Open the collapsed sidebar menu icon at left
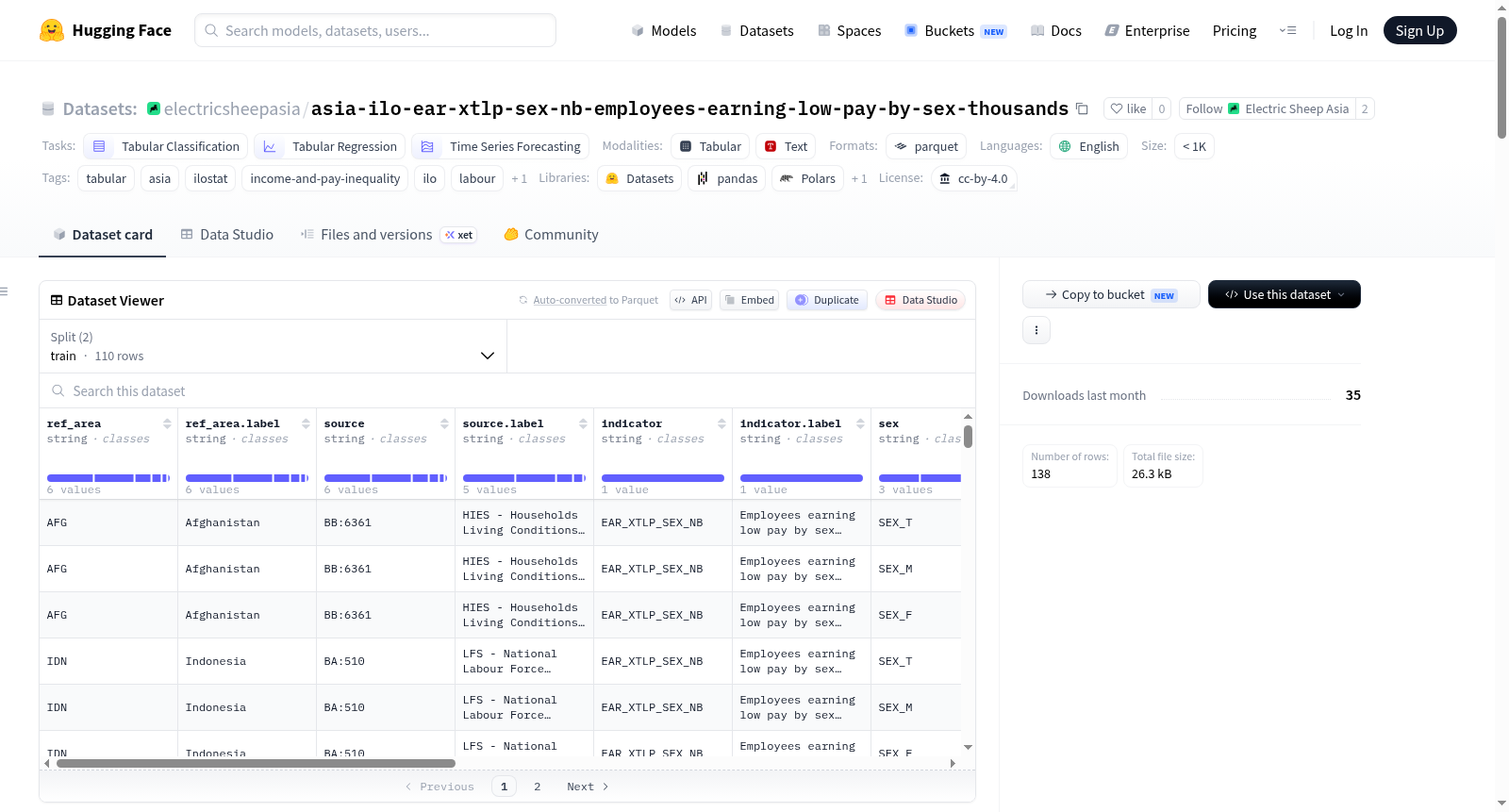Viewport: 1509px width, 812px height. [x=4, y=291]
